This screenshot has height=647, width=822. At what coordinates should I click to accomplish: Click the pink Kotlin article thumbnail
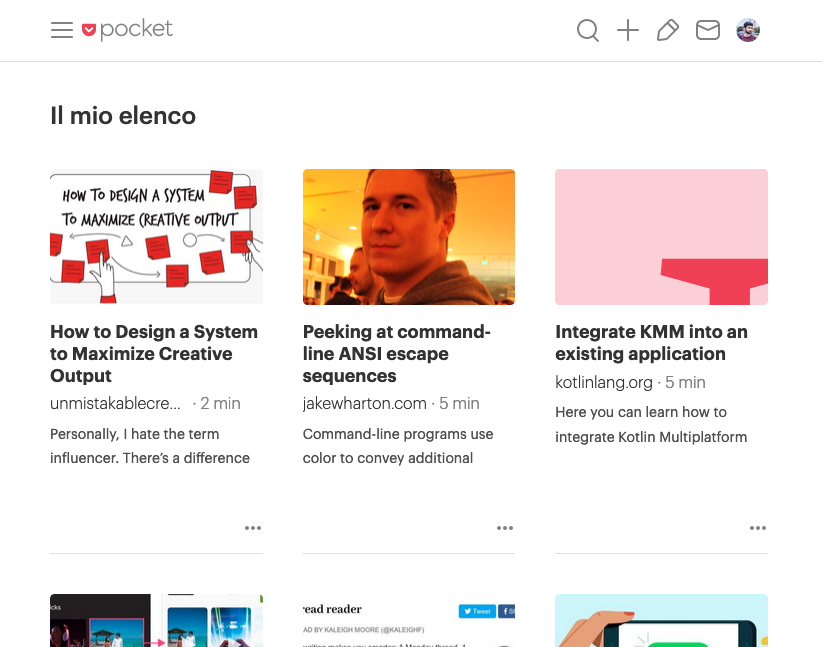click(661, 237)
